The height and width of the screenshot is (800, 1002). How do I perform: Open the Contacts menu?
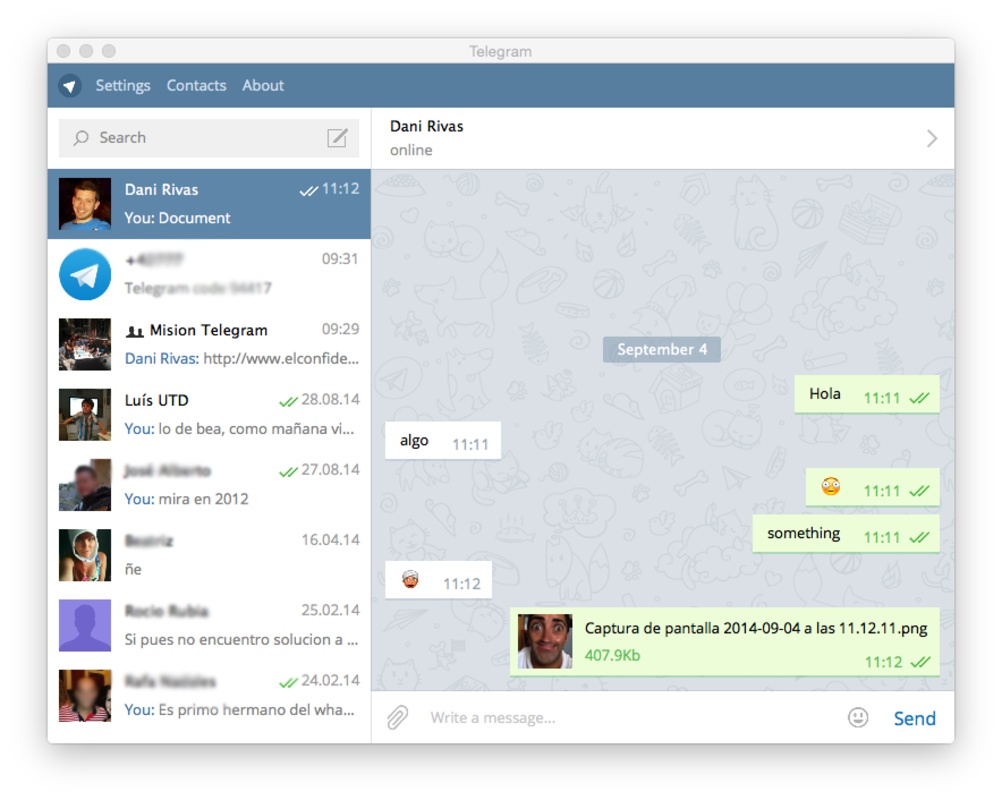tap(196, 86)
